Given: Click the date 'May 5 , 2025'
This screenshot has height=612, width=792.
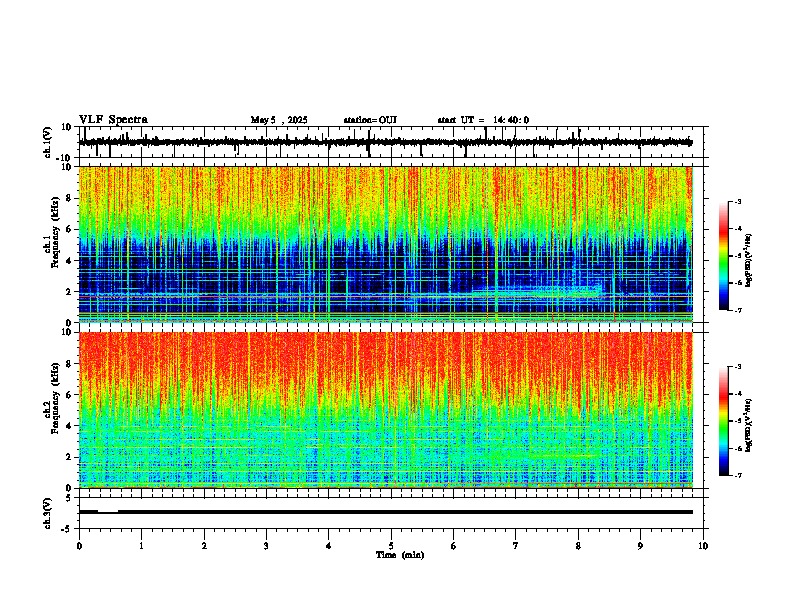Looking at the screenshot, I should (x=279, y=120).
